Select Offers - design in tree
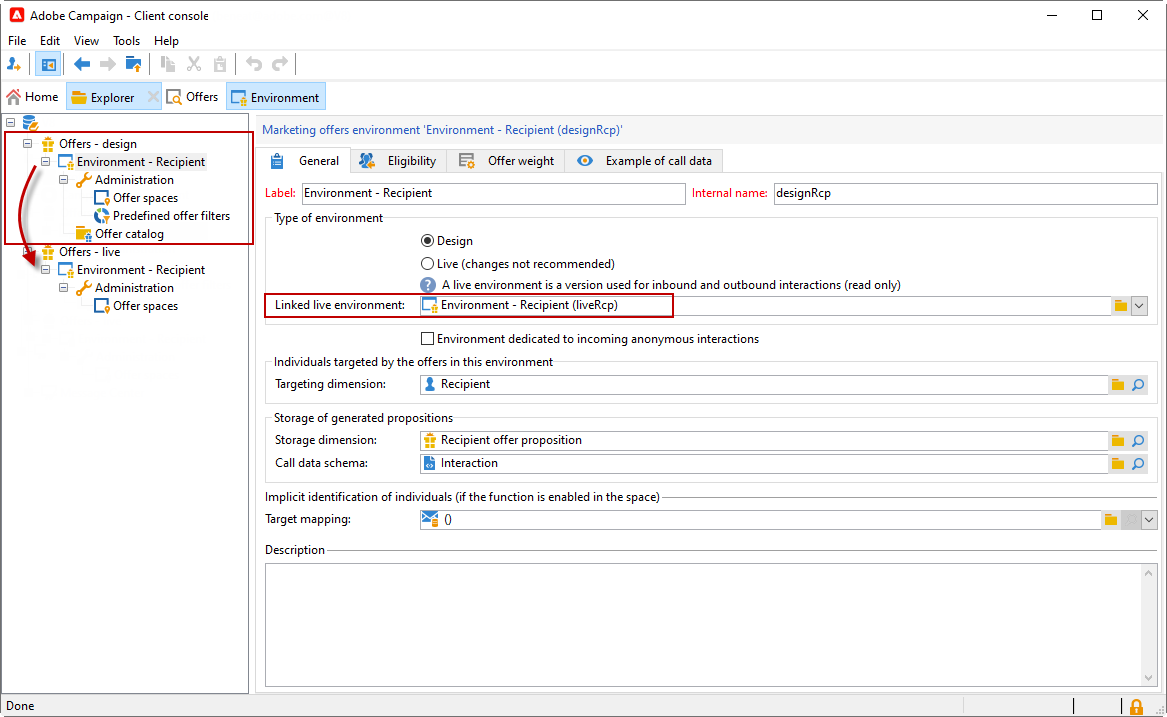Image resolution: width=1167 pixels, height=717 pixels. pos(97,144)
